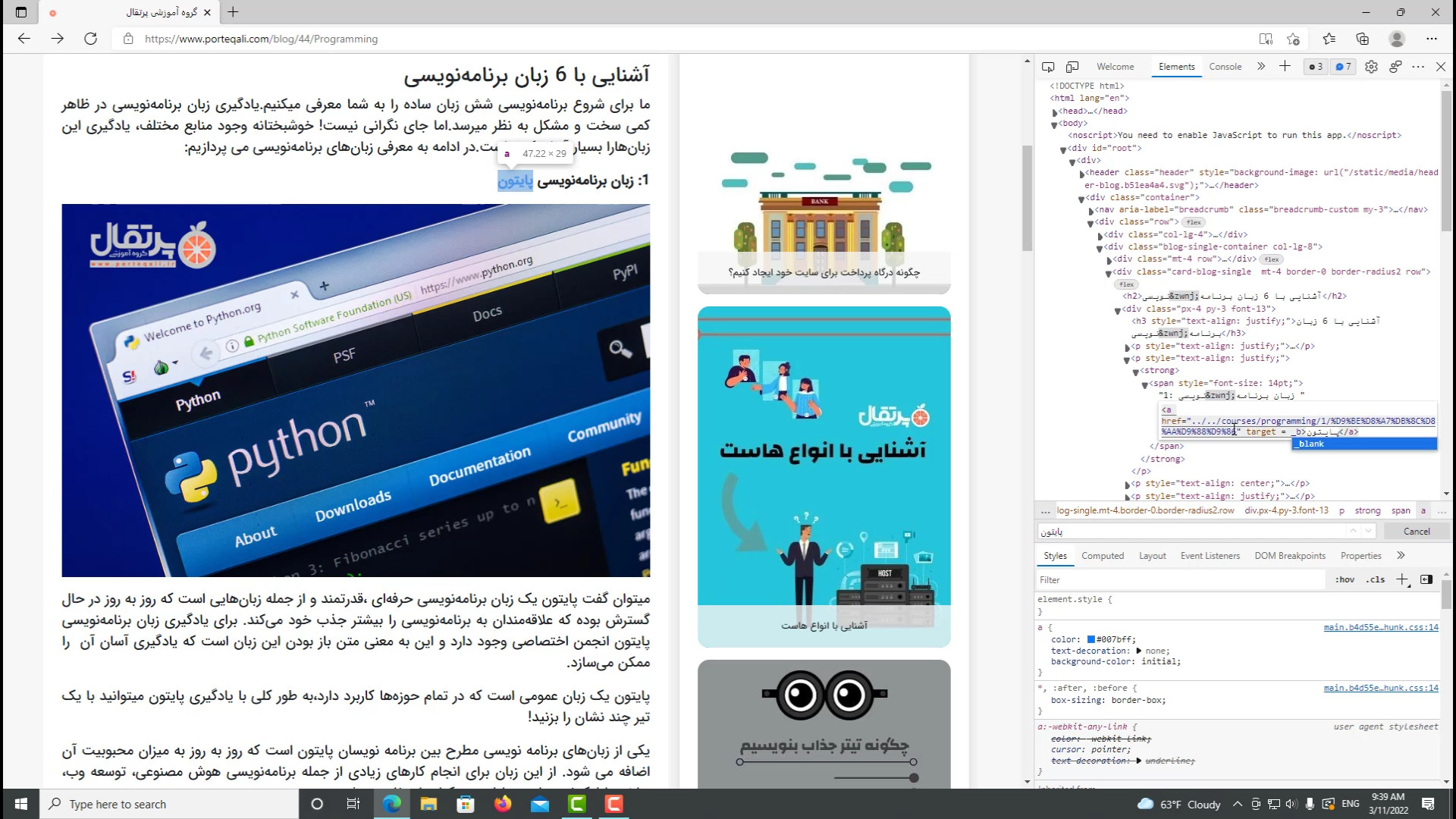Switch to the Console tab
The image size is (1456, 819).
1225,67
